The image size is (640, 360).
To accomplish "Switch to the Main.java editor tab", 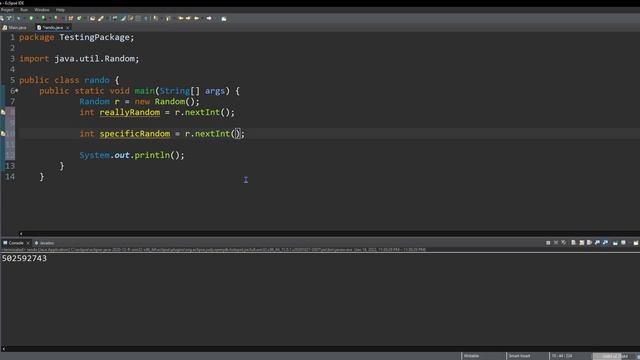I will click(x=15, y=27).
